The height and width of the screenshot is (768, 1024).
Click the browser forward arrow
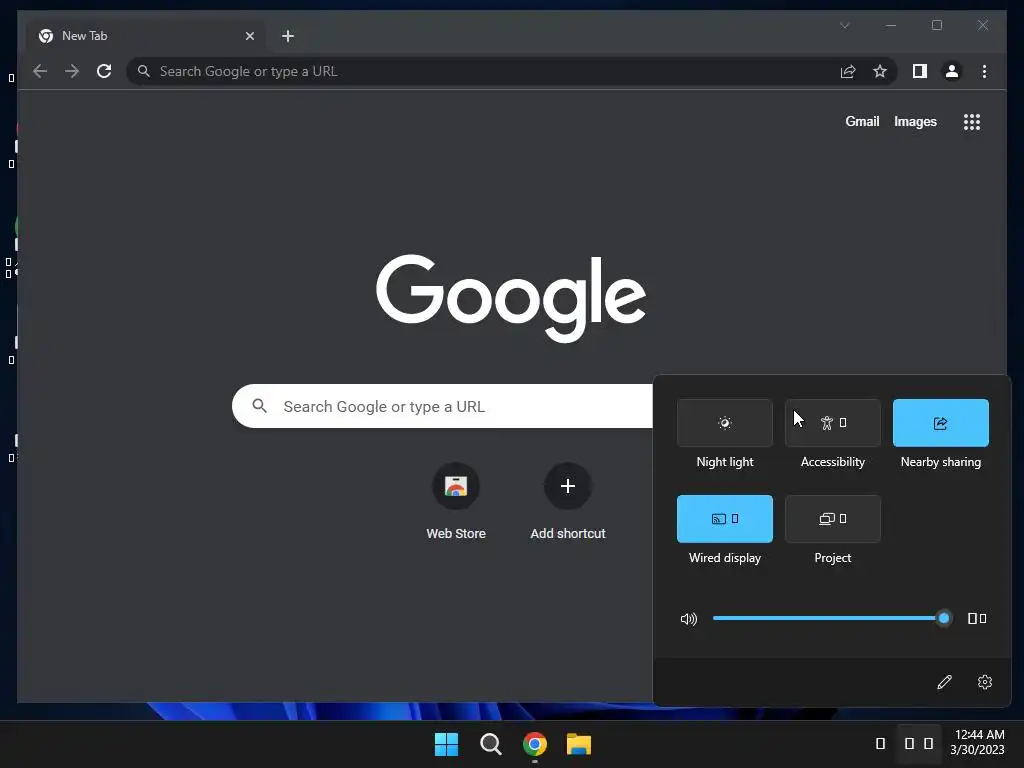[x=72, y=71]
